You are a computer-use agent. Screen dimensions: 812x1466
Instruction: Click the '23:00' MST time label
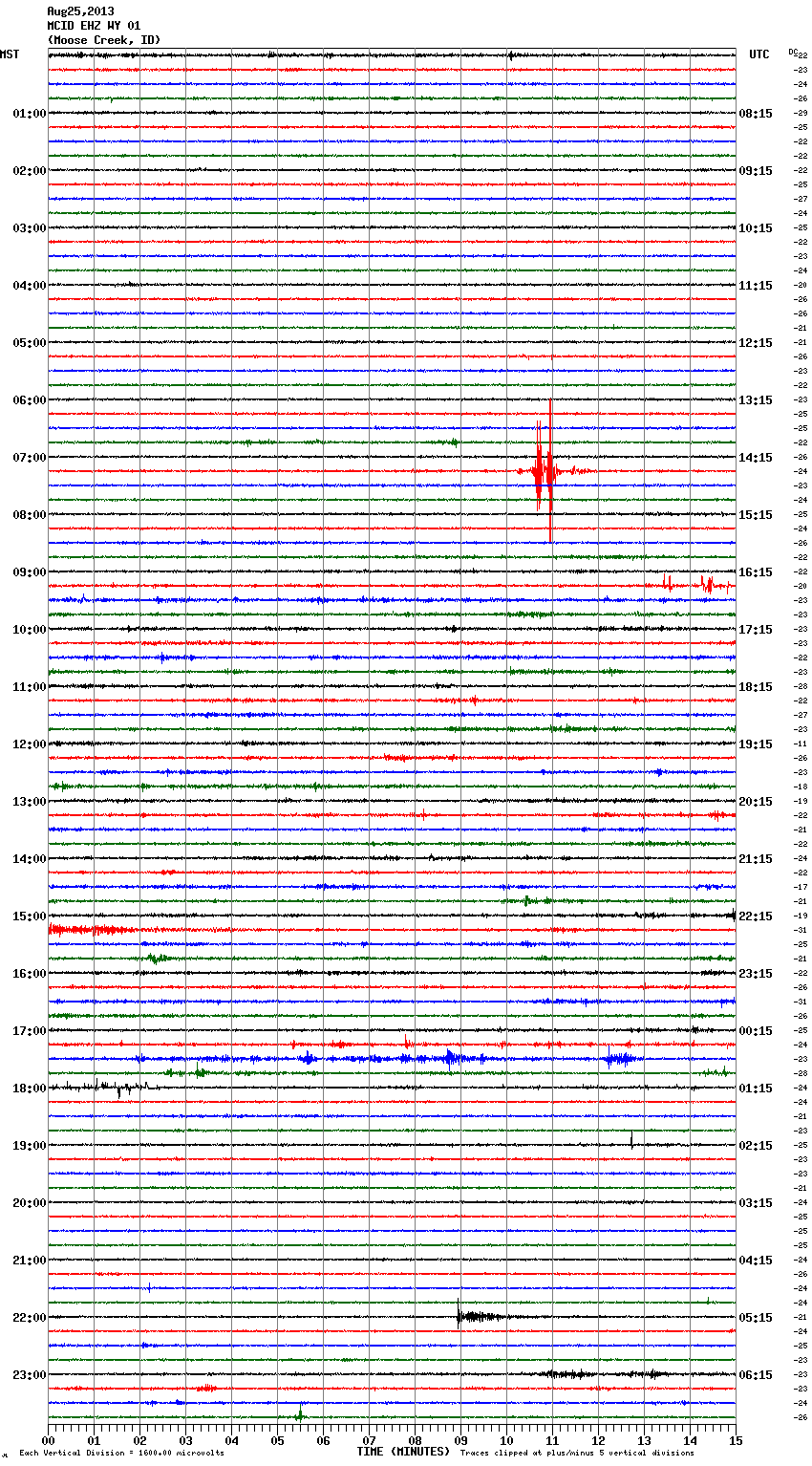(30, 1375)
